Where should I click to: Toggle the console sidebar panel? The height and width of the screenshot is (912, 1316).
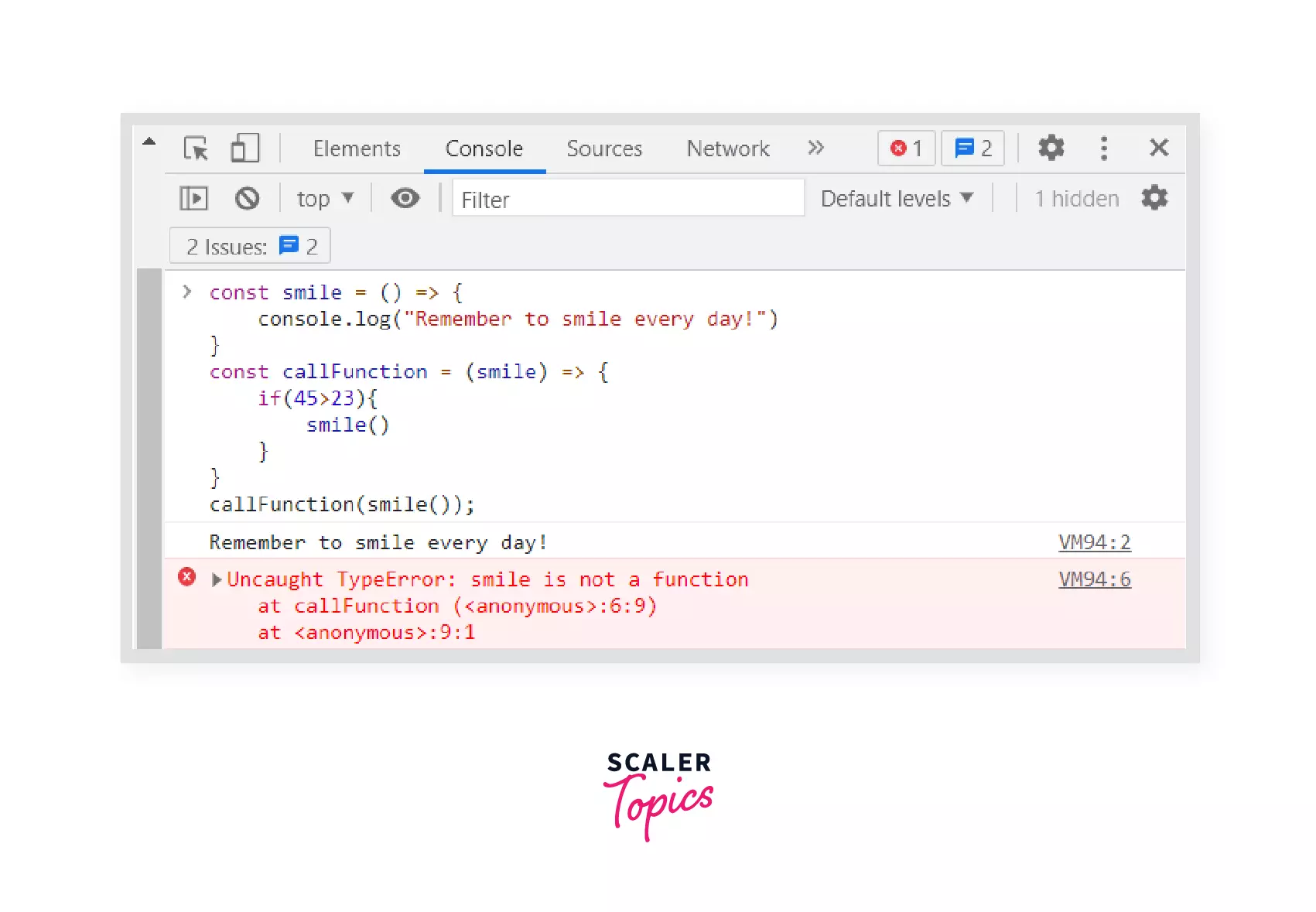pos(193,199)
